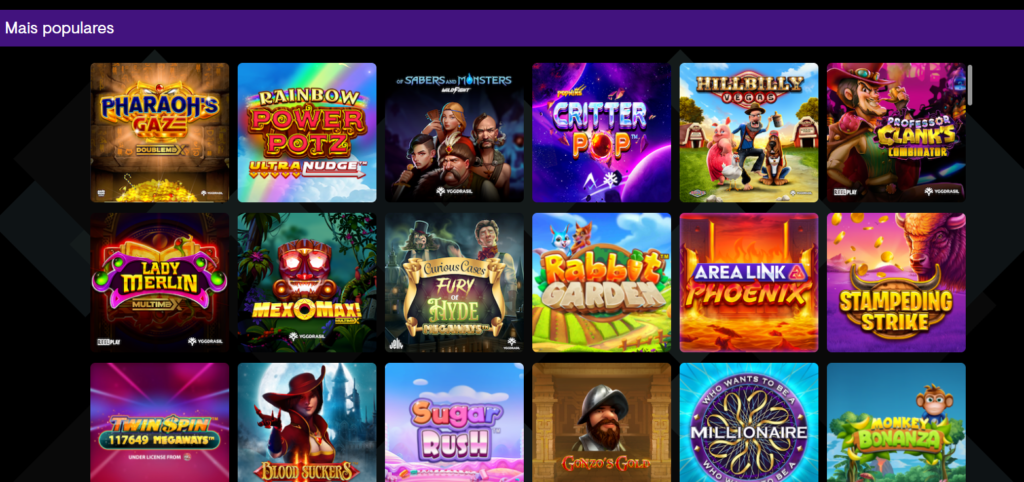The width and height of the screenshot is (1024, 482).
Task: Open the Critter Pop game thumbnail
Action: pos(601,133)
